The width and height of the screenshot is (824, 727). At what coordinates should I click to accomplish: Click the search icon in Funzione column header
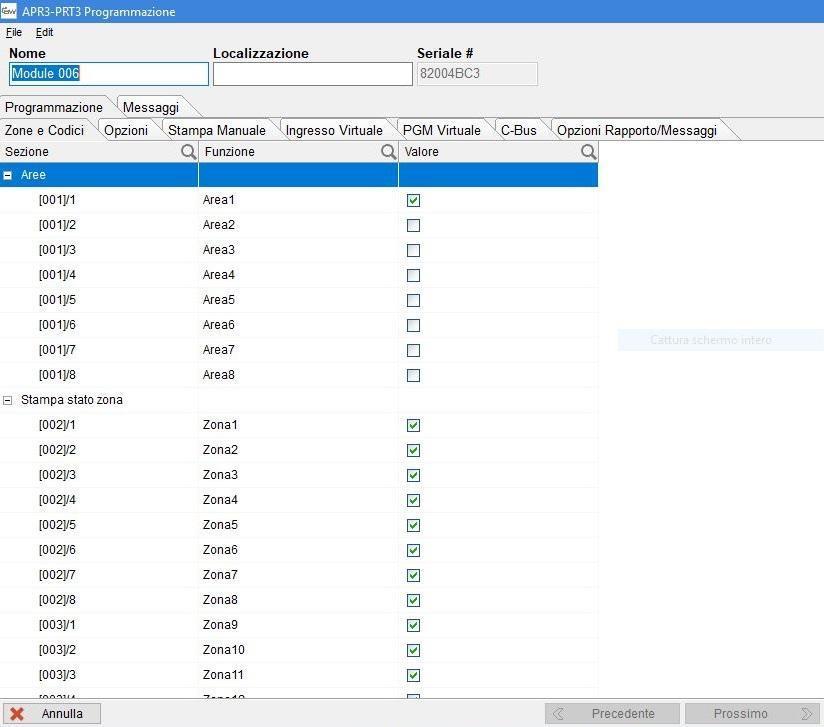[388, 152]
